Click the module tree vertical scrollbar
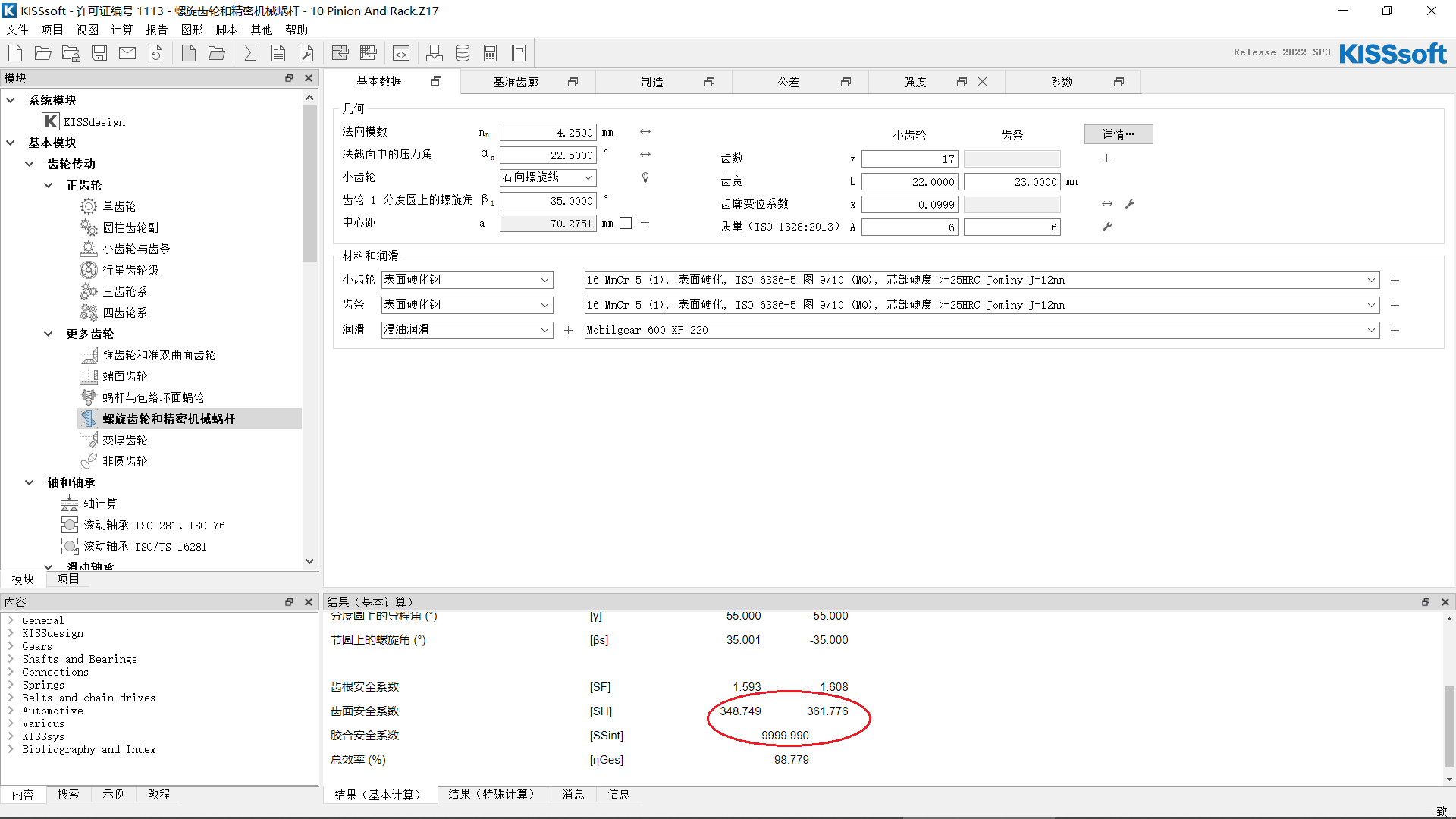This screenshot has width=1456, height=819. 309,184
